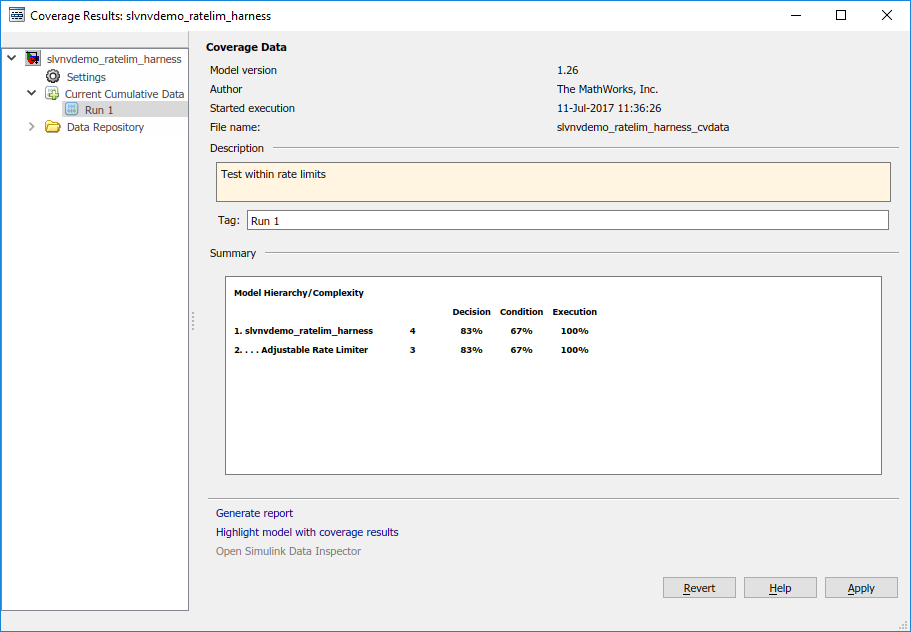Screen dimensions: 911x632
Task: Click the Data Repository folder icon
Action: point(53,127)
